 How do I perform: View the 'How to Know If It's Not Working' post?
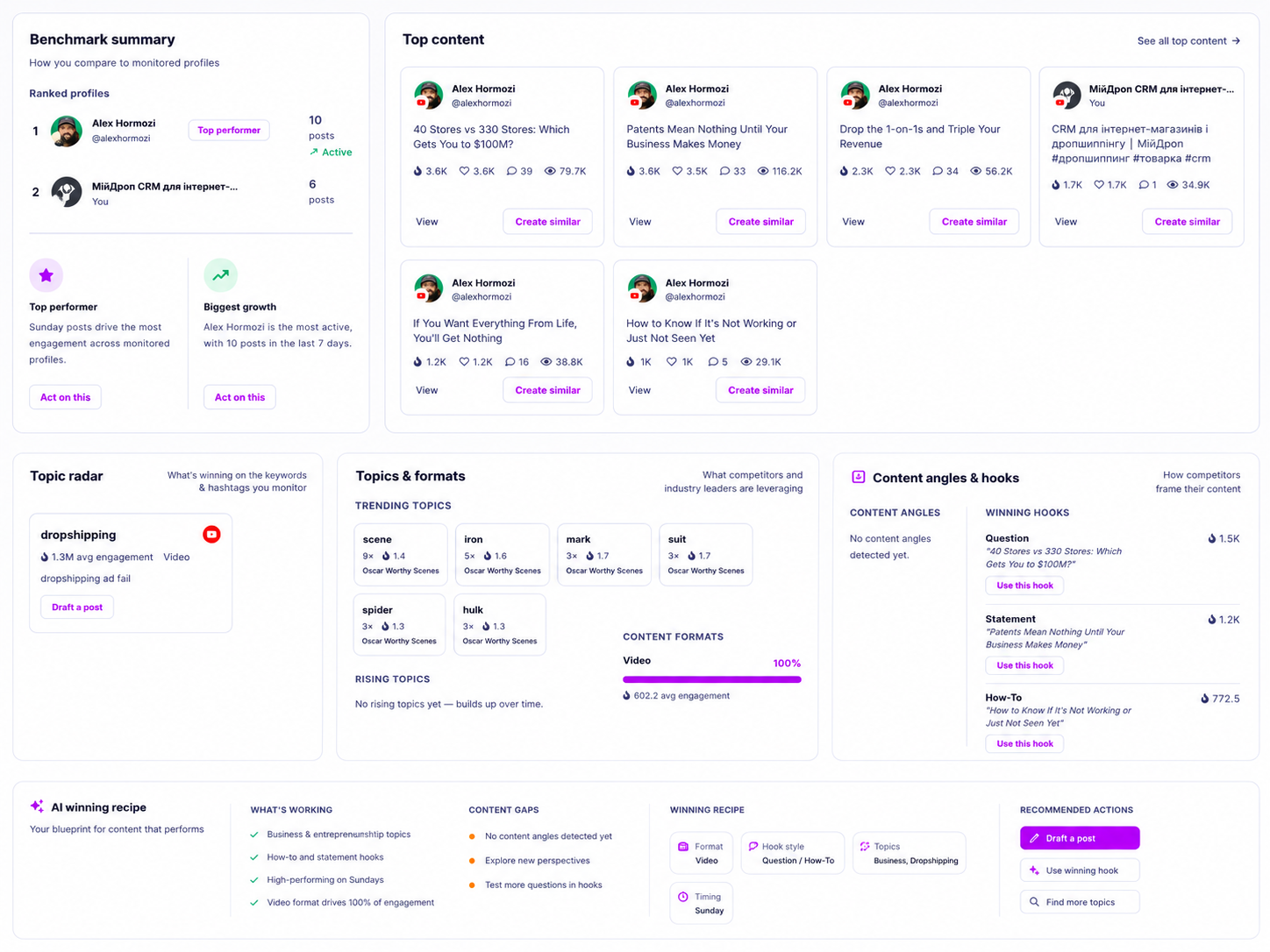tap(640, 390)
